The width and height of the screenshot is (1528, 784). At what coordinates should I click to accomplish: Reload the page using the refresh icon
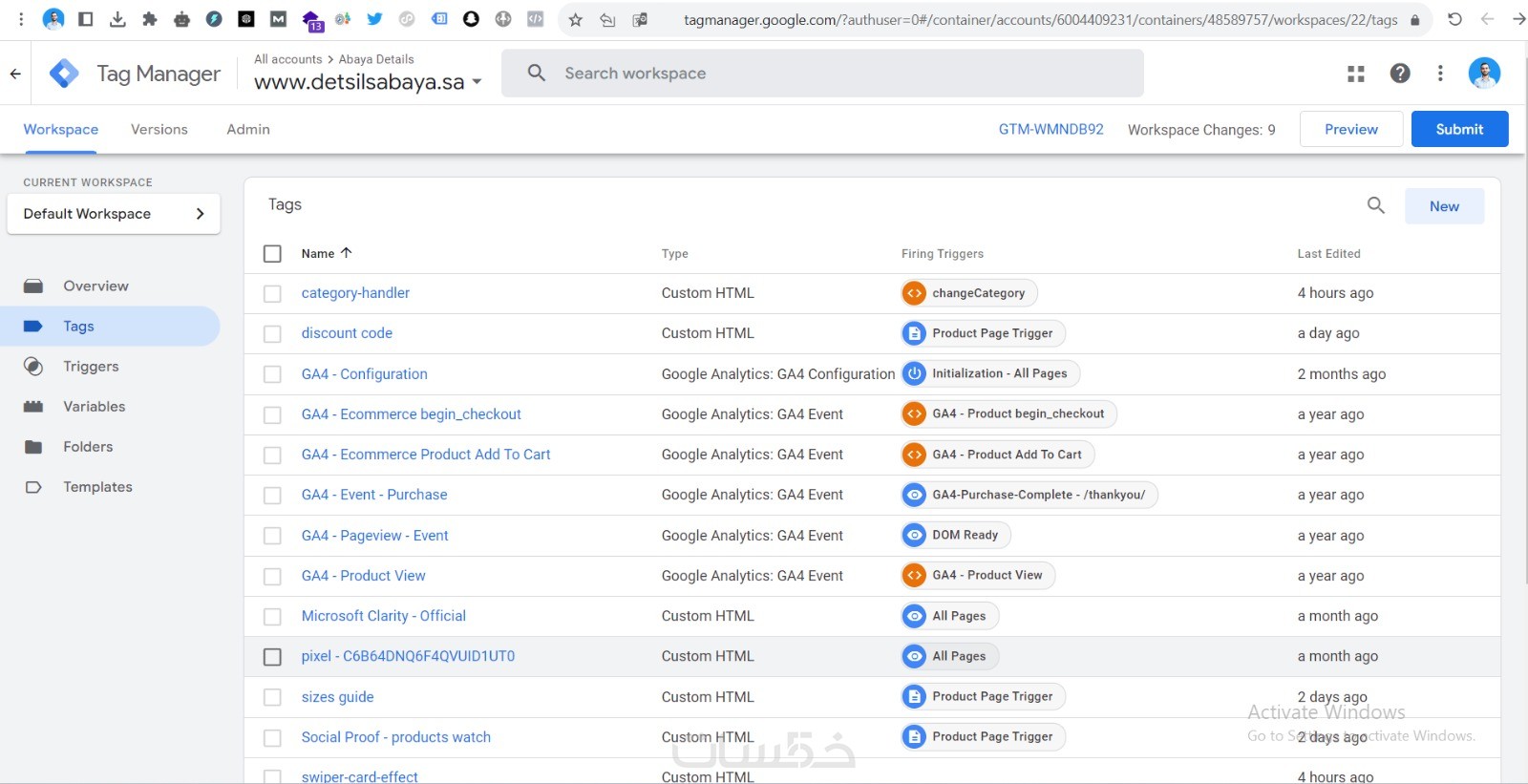[1454, 19]
